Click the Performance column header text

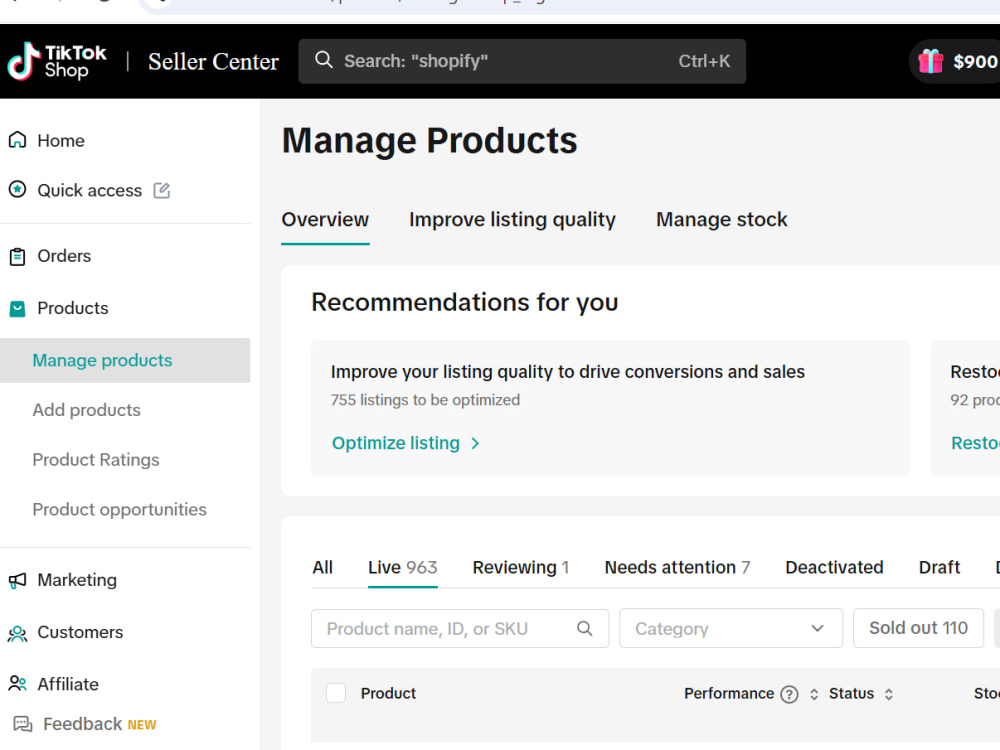point(728,693)
